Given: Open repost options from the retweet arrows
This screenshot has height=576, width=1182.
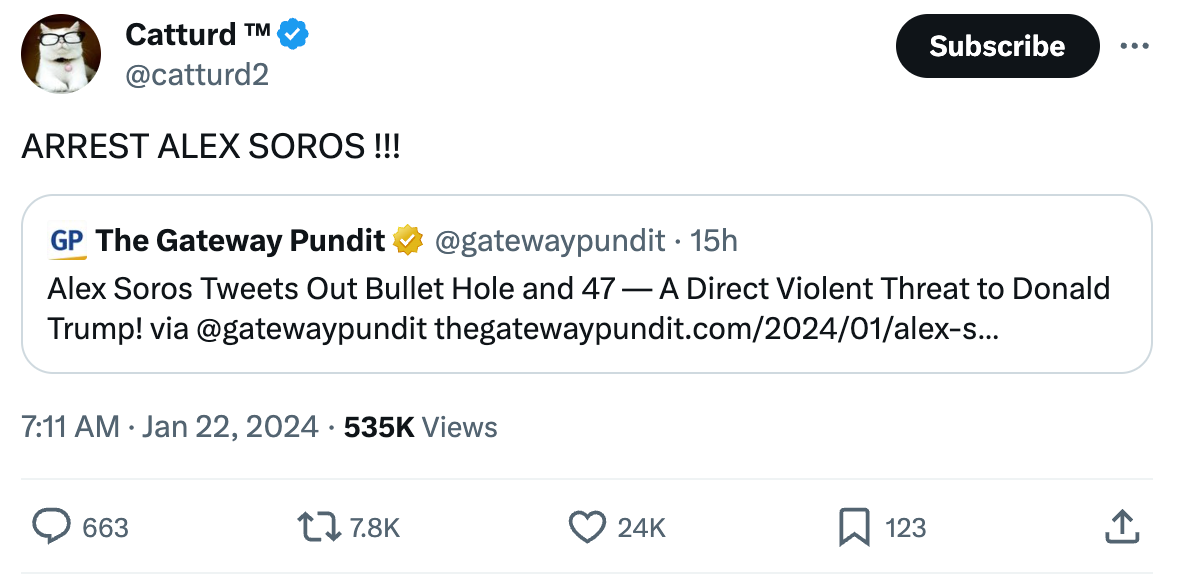Looking at the screenshot, I should point(317,527).
